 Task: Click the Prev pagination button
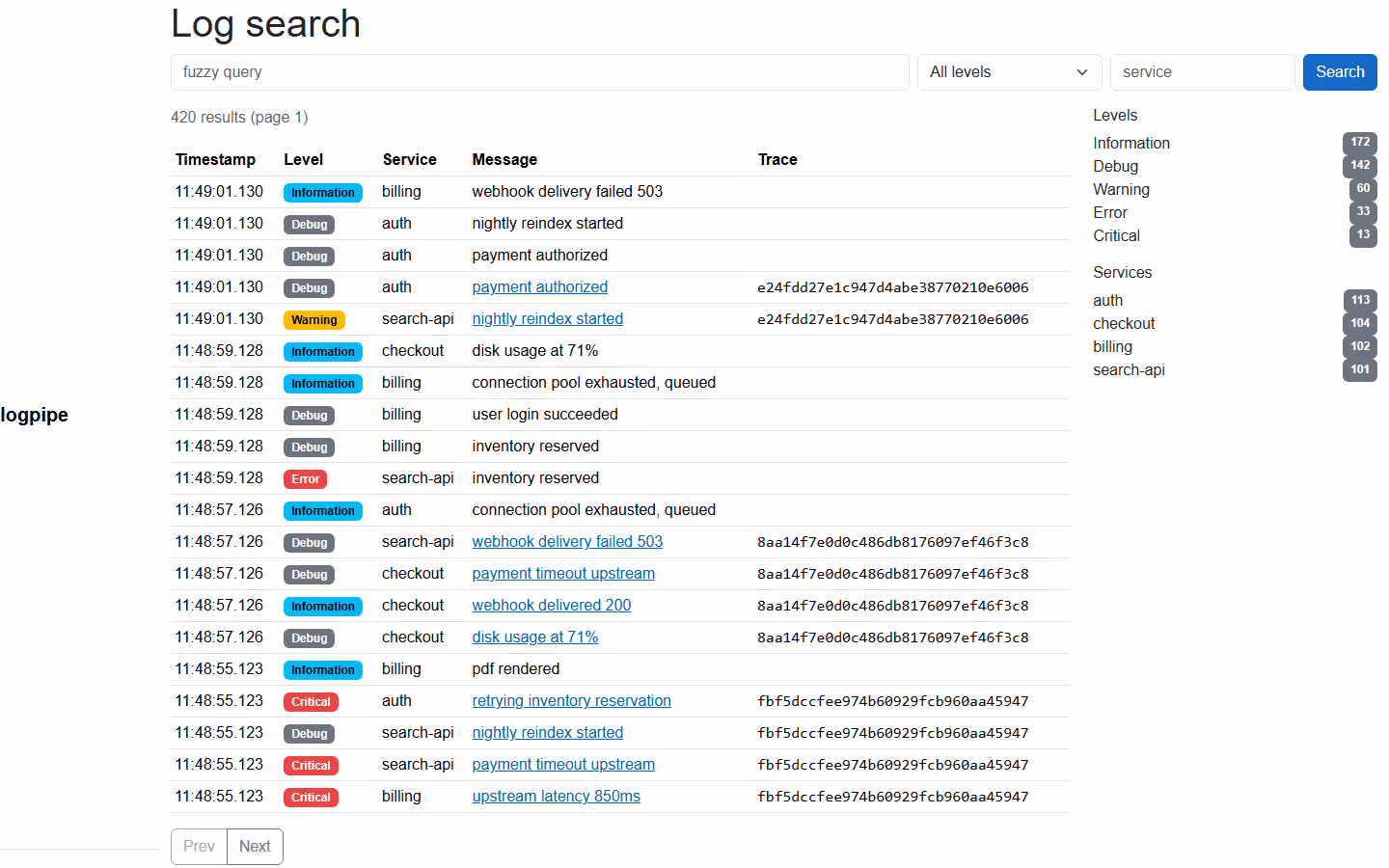pos(199,847)
